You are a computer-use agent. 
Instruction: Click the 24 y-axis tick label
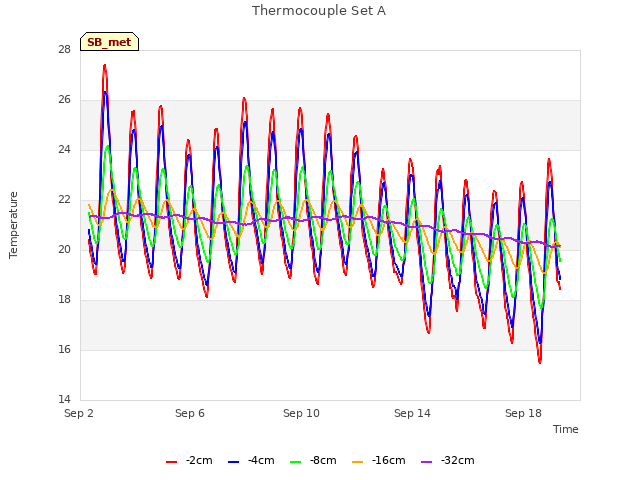coord(64,150)
